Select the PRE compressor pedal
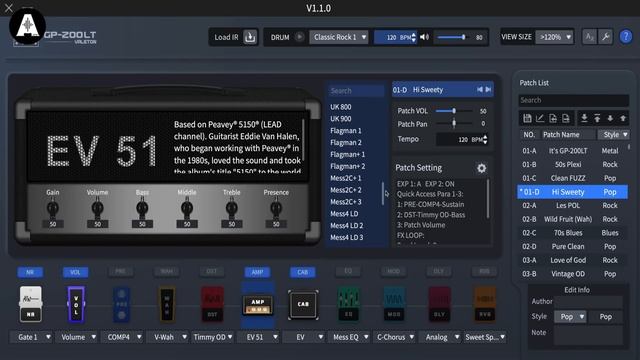The width and height of the screenshot is (640, 360). (121, 304)
